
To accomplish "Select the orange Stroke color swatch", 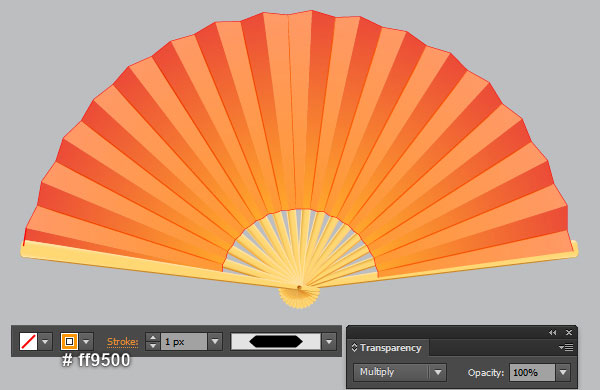I will pyautogui.click(x=69, y=341).
